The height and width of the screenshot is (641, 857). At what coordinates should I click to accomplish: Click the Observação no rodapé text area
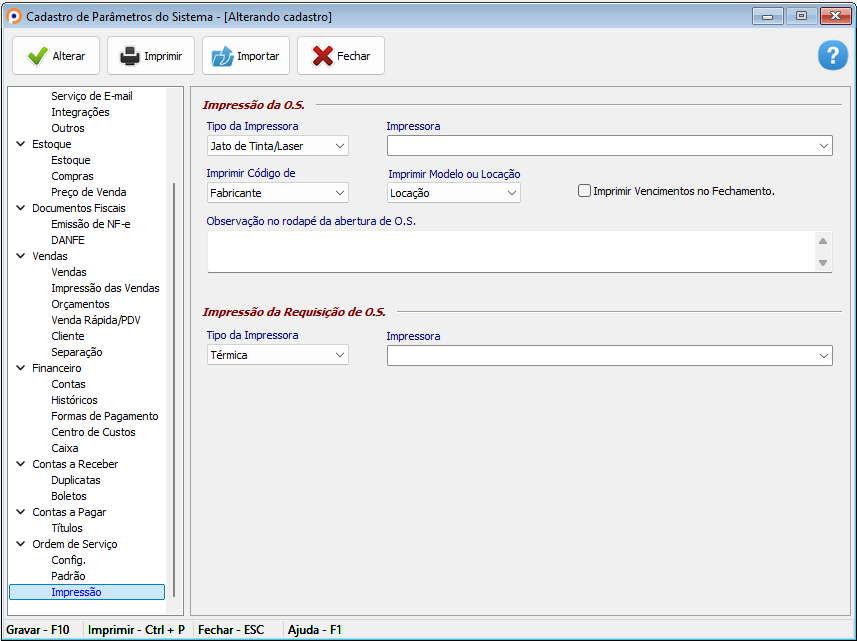[510, 251]
